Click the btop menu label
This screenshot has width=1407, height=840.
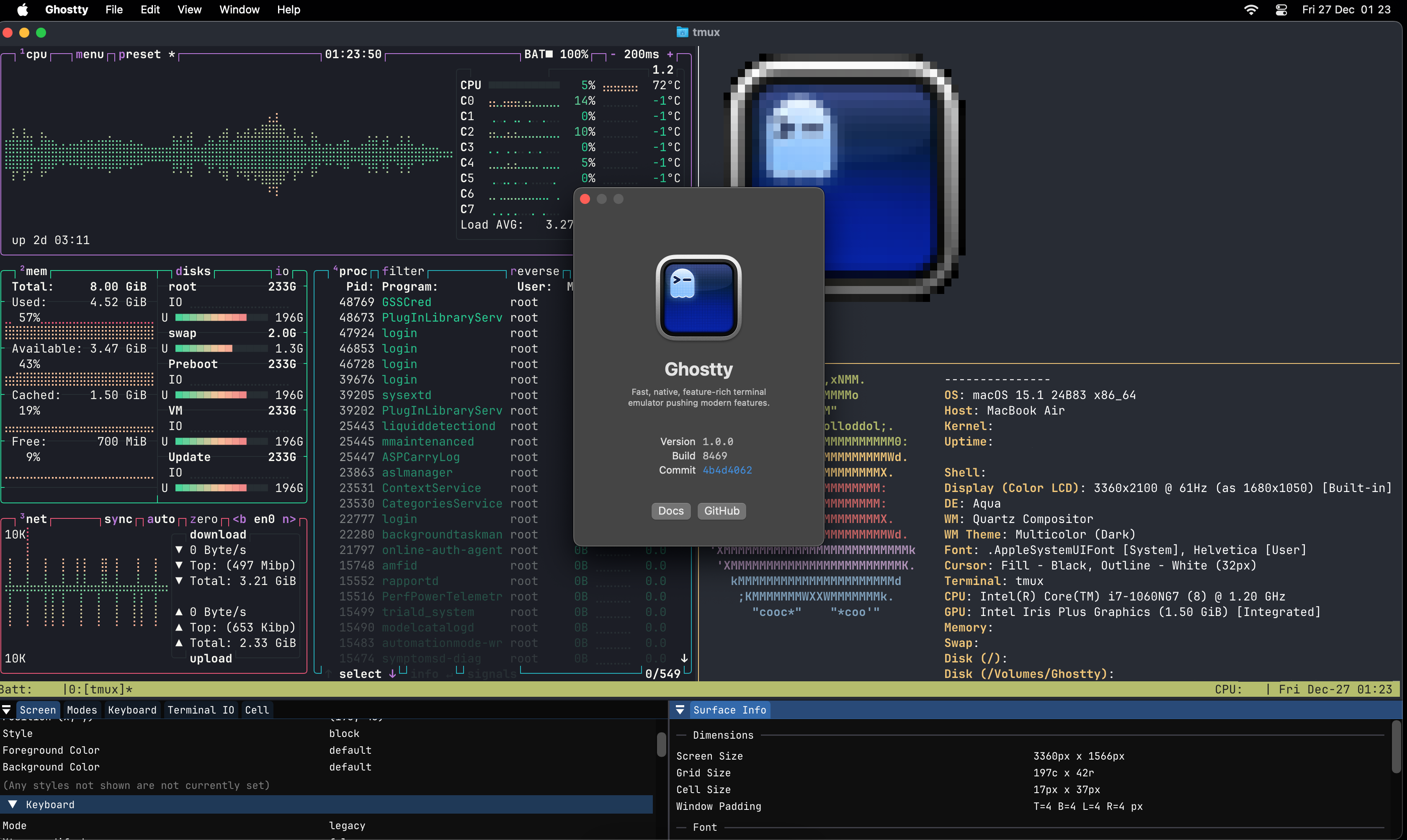click(90, 54)
